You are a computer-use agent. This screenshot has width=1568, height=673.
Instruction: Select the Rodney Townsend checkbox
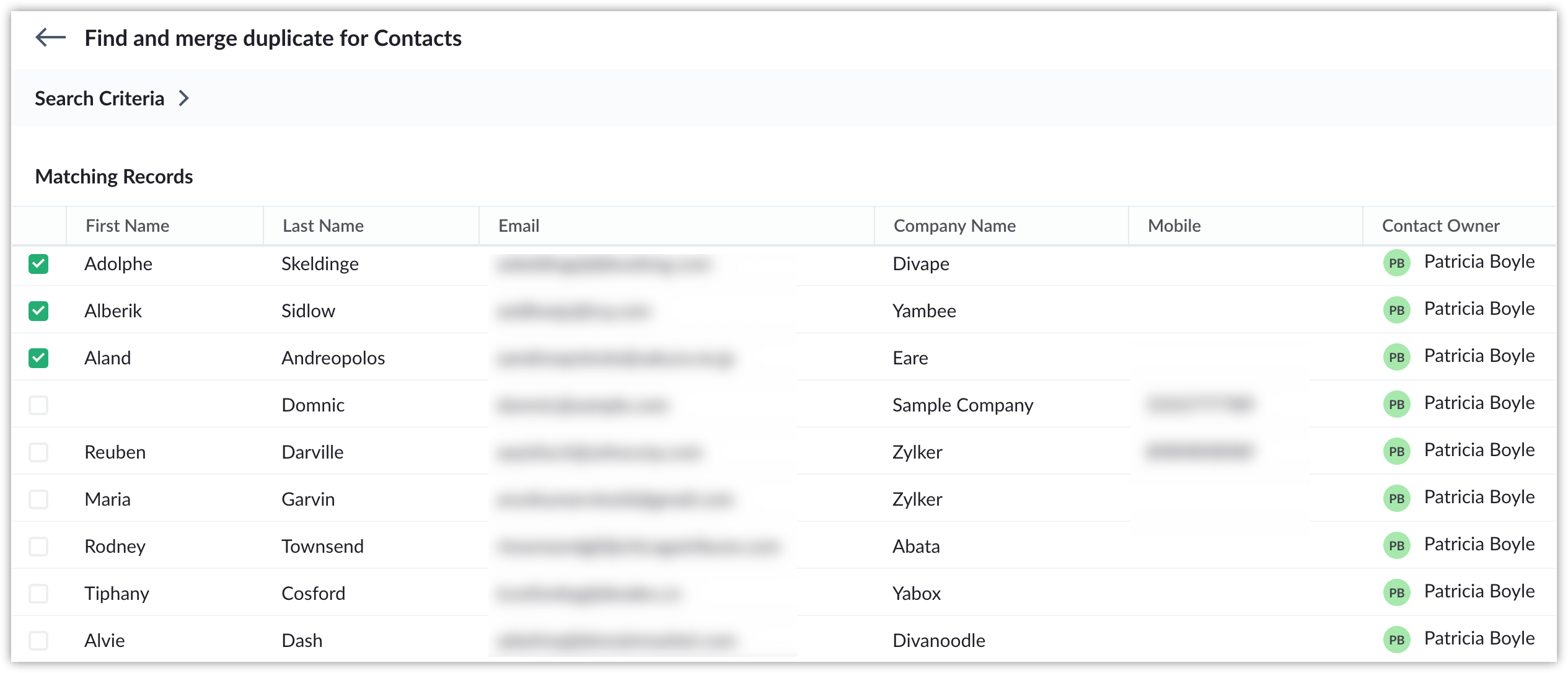click(38, 547)
